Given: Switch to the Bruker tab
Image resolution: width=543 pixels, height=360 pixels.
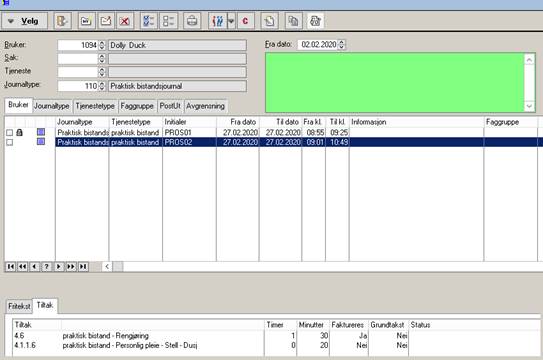Looking at the screenshot, I should pos(18,105).
